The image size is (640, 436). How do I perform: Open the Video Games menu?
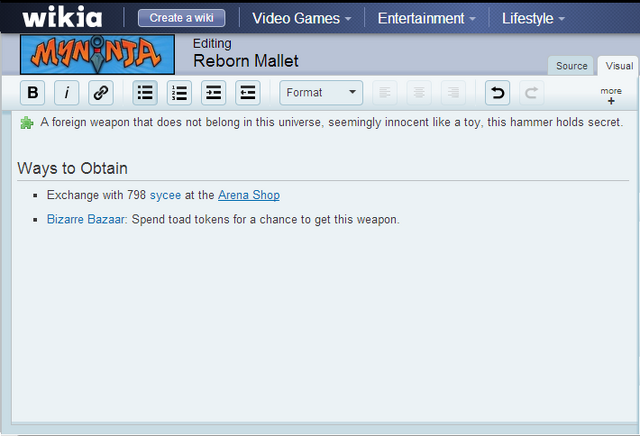pos(302,18)
